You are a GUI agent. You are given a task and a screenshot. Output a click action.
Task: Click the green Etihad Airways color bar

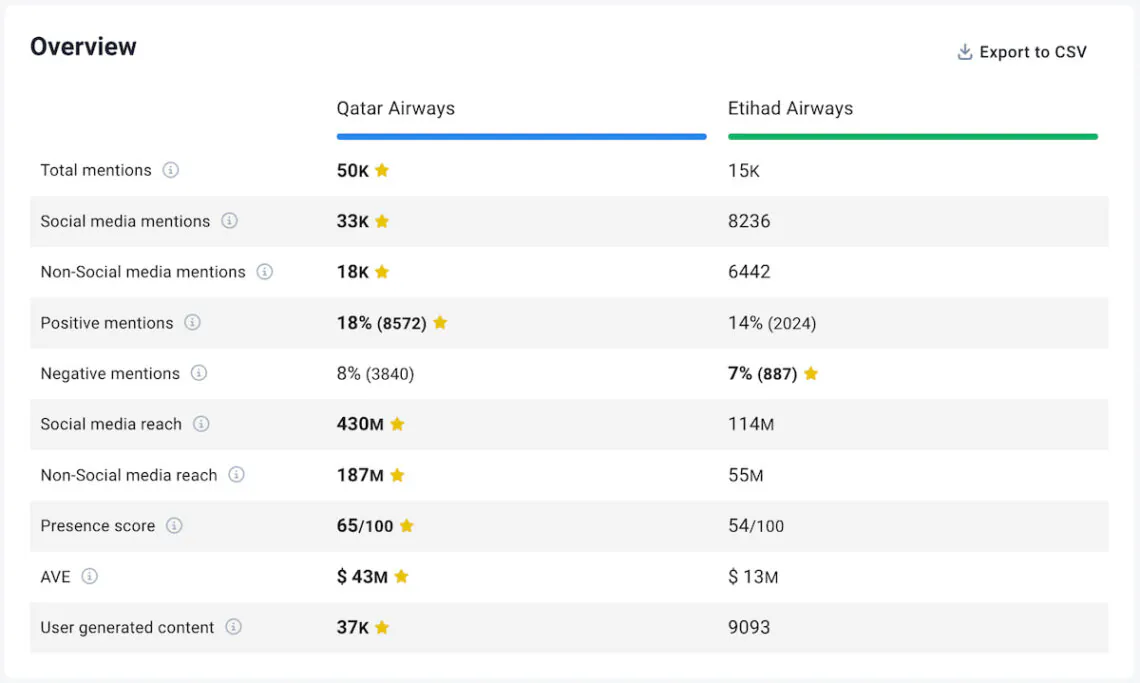click(x=912, y=136)
